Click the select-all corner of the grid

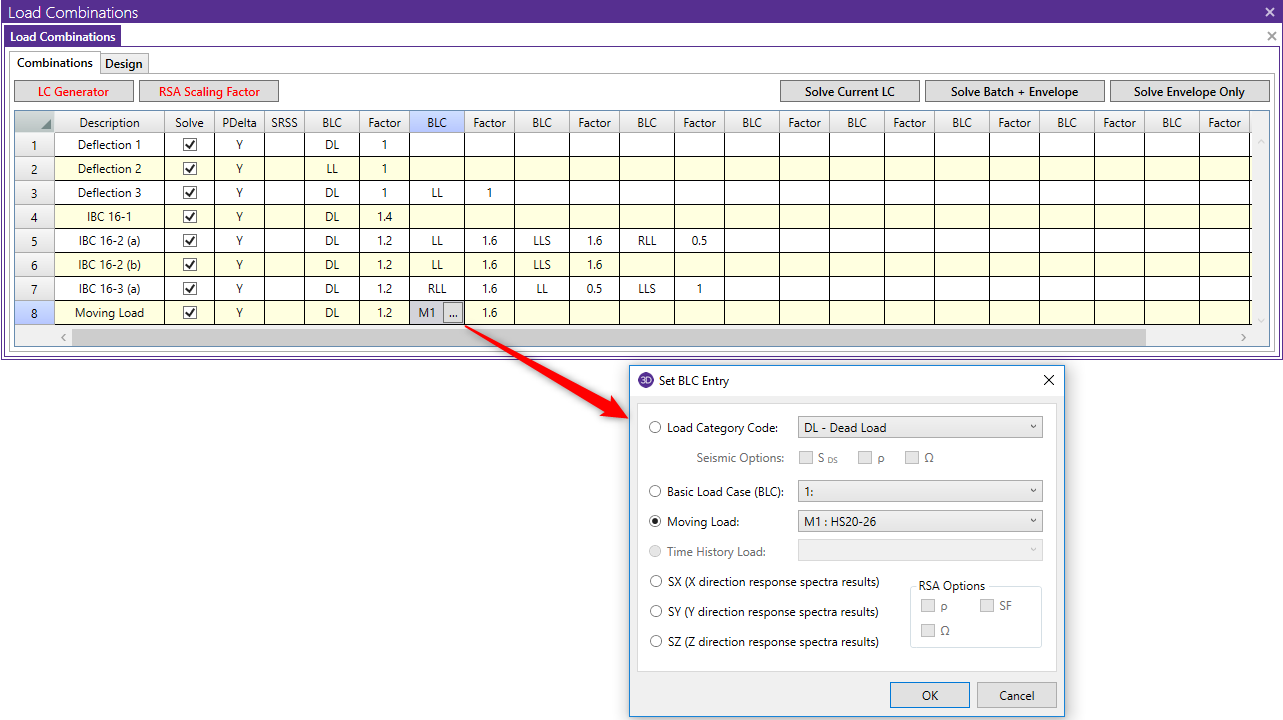coord(34,123)
